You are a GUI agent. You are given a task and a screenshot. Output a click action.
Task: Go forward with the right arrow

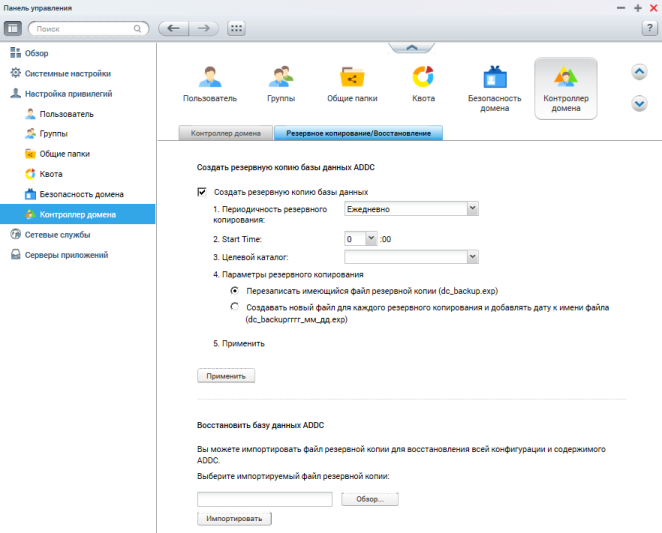tap(204, 28)
